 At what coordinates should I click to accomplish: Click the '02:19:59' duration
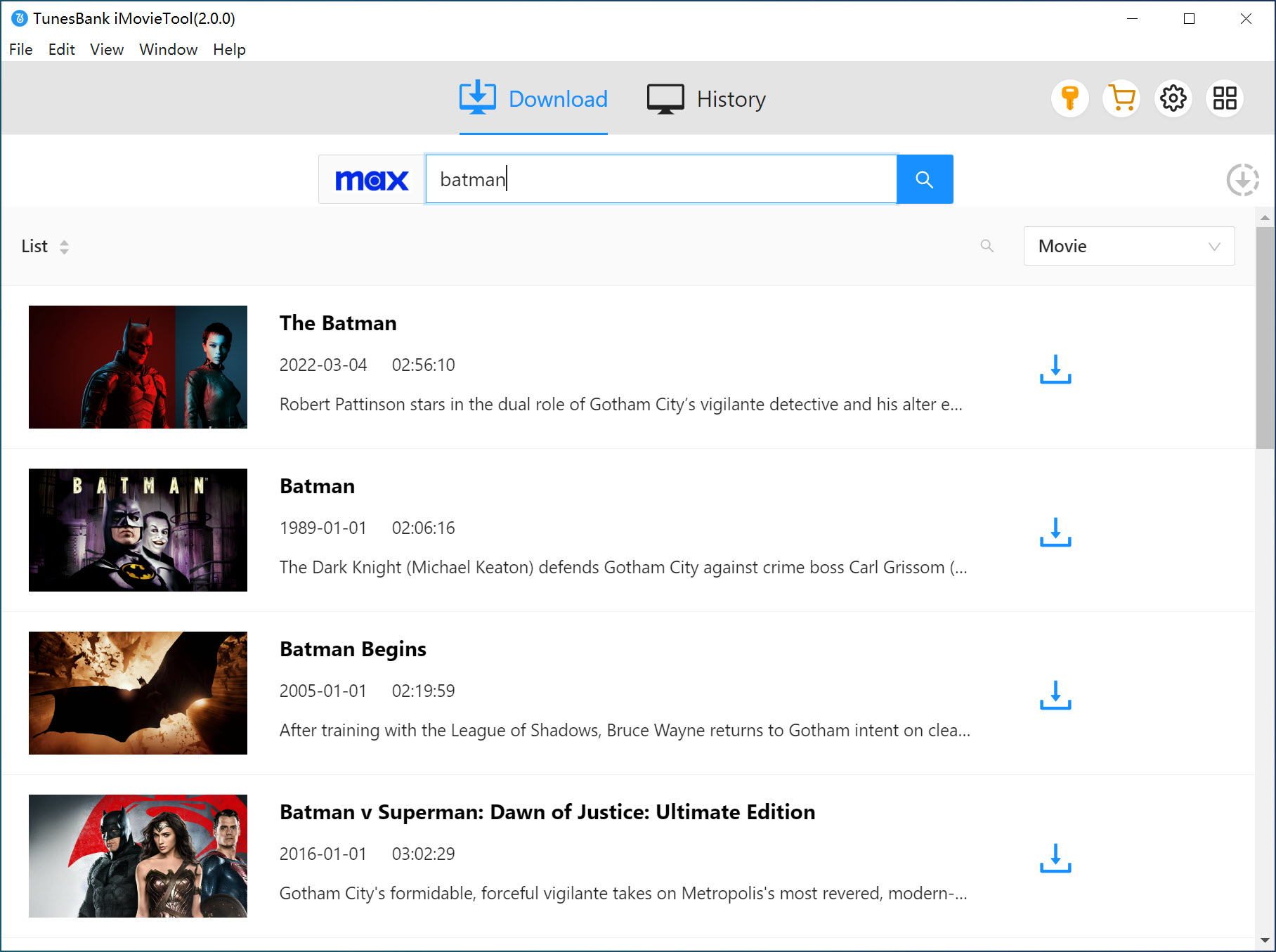[x=424, y=691]
